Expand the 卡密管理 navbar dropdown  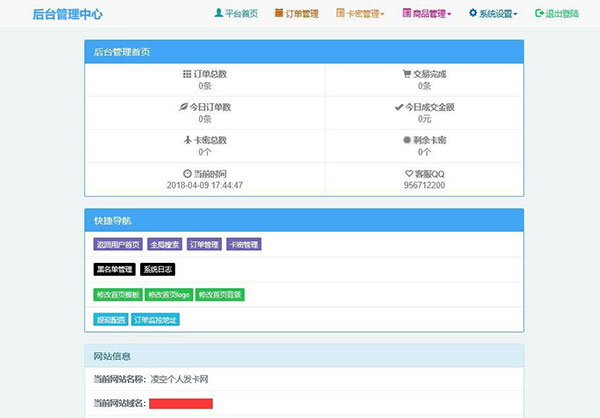tap(360, 13)
